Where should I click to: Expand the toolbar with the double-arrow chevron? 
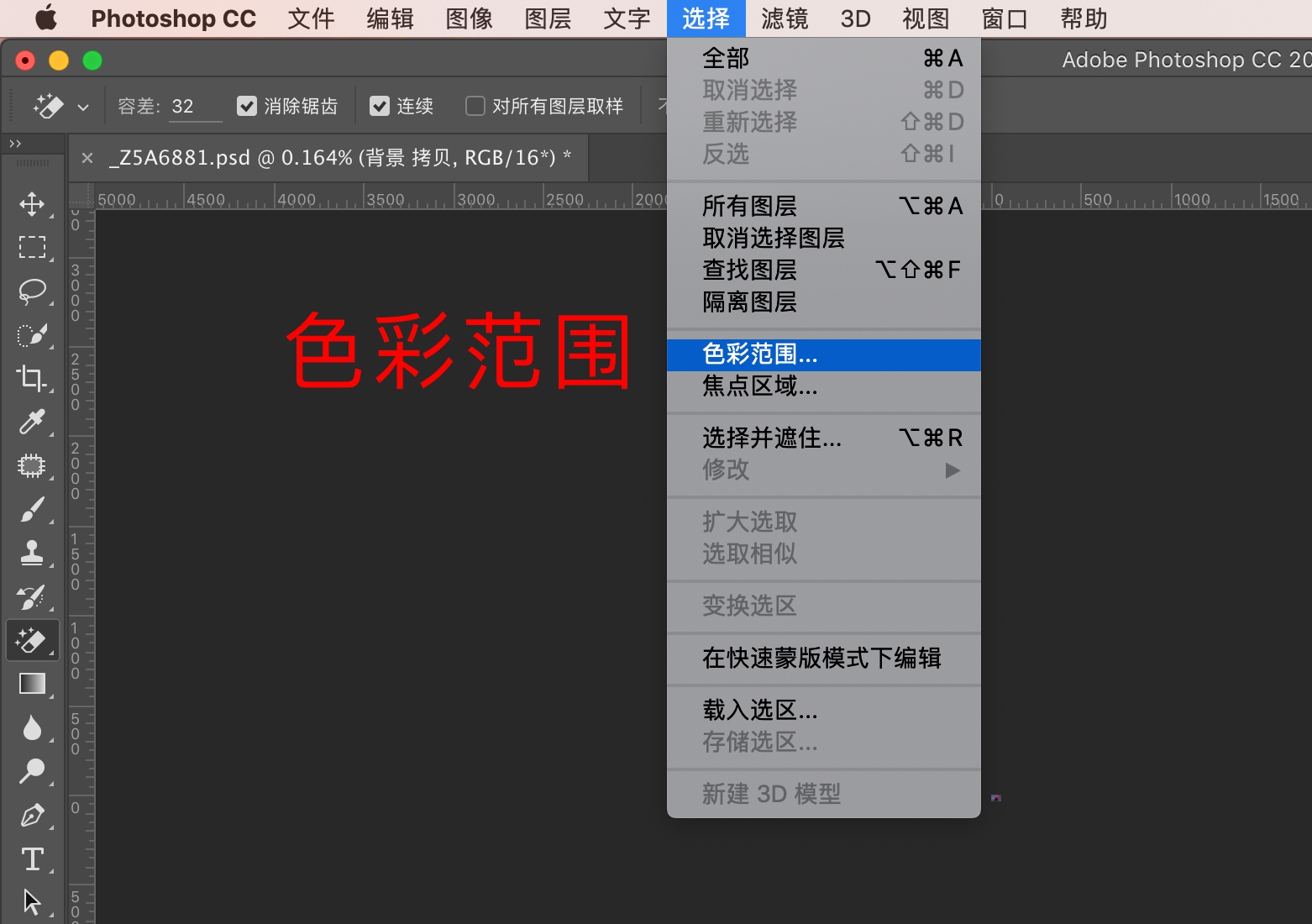[x=13, y=143]
